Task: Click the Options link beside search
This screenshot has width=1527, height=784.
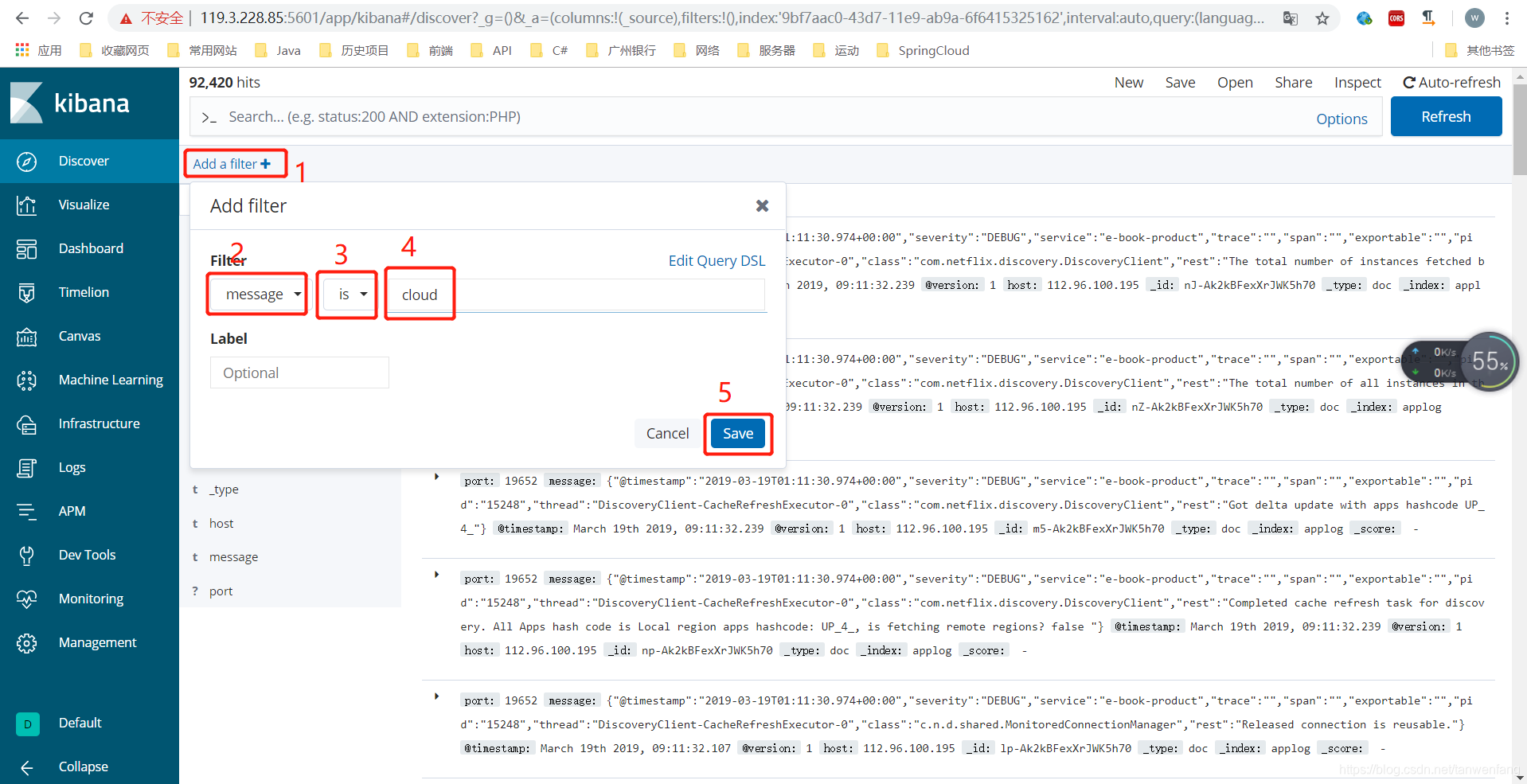Action: coord(1341,119)
